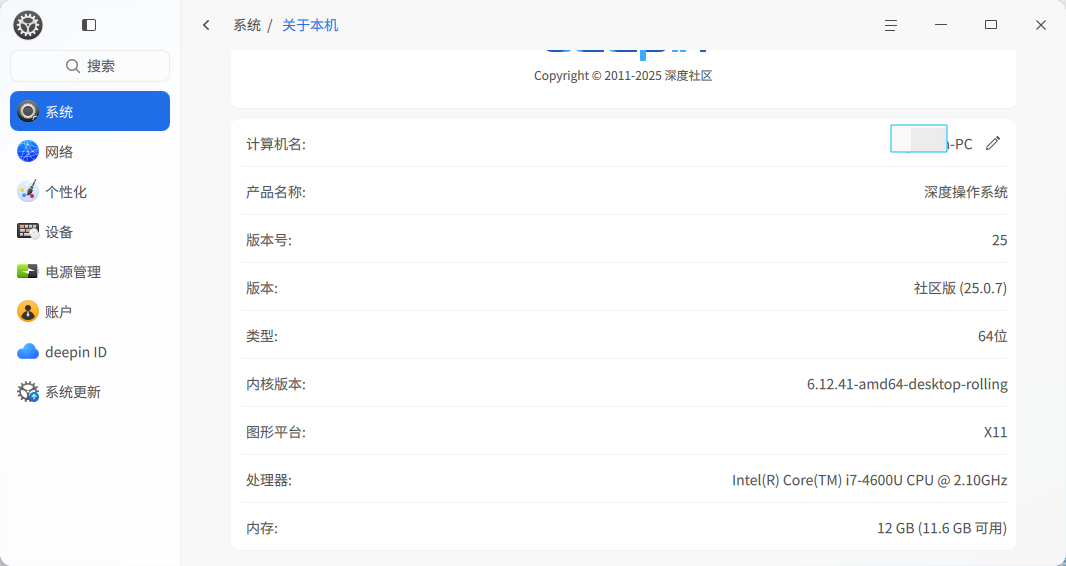Focus the 搜索 search field
Screen dimensions: 1066x566
90,66
